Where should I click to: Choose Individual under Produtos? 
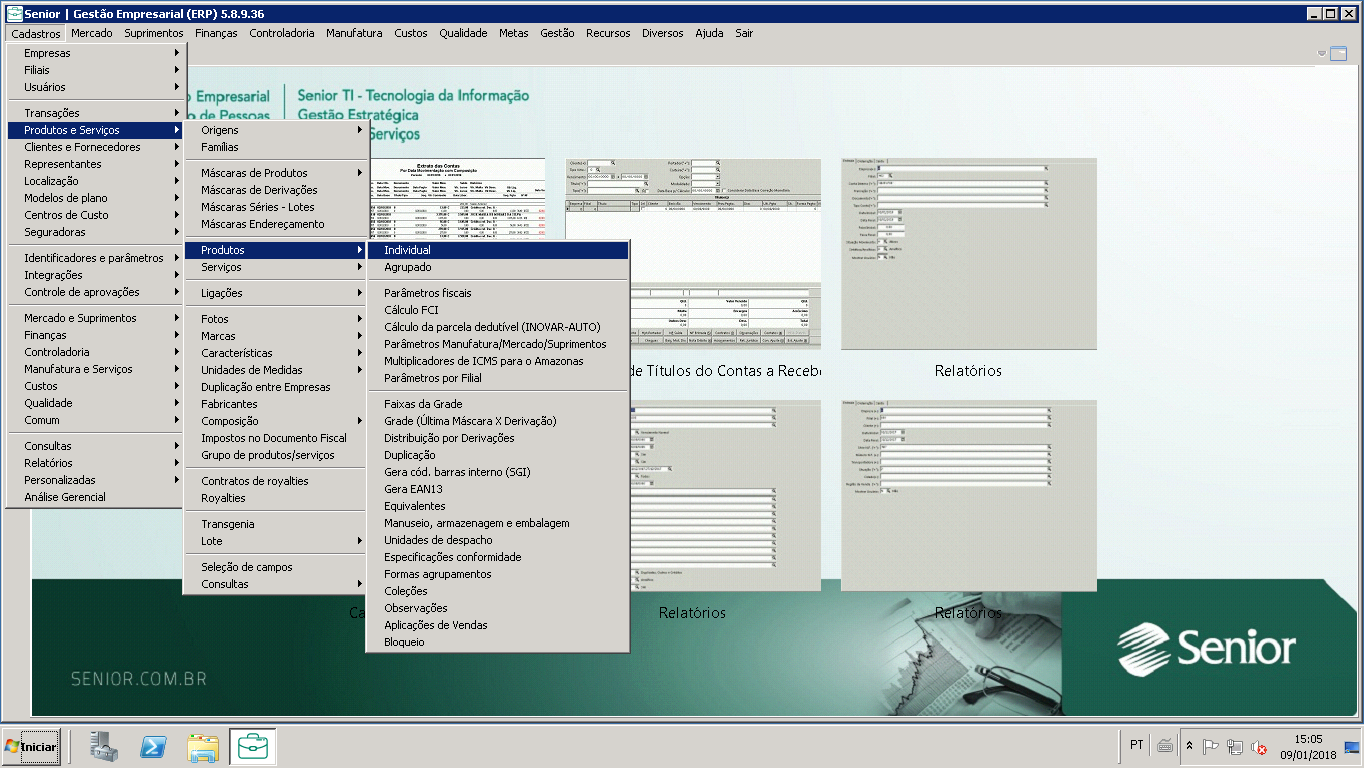(498, 250)
